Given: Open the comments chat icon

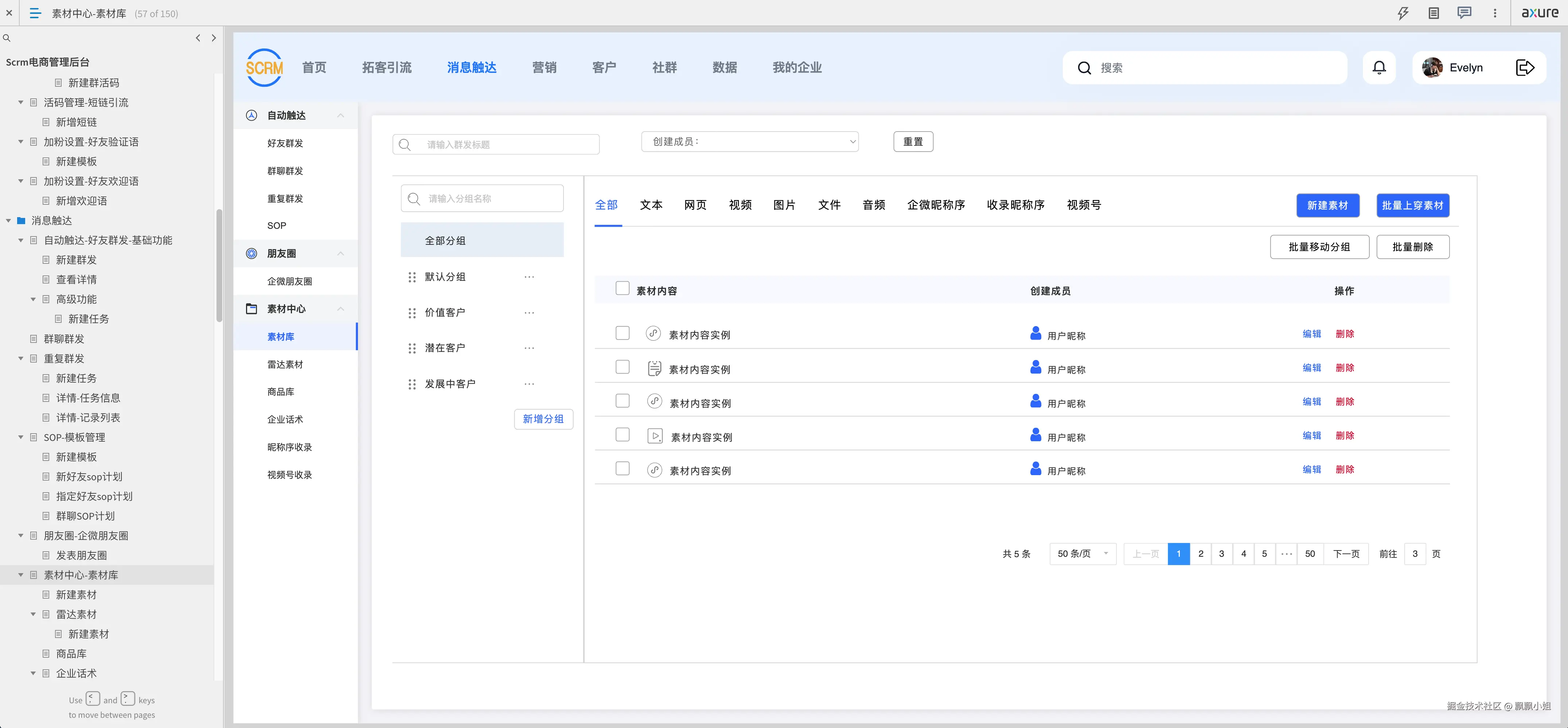Looking at the screenshot, I should coord(1464,13).
